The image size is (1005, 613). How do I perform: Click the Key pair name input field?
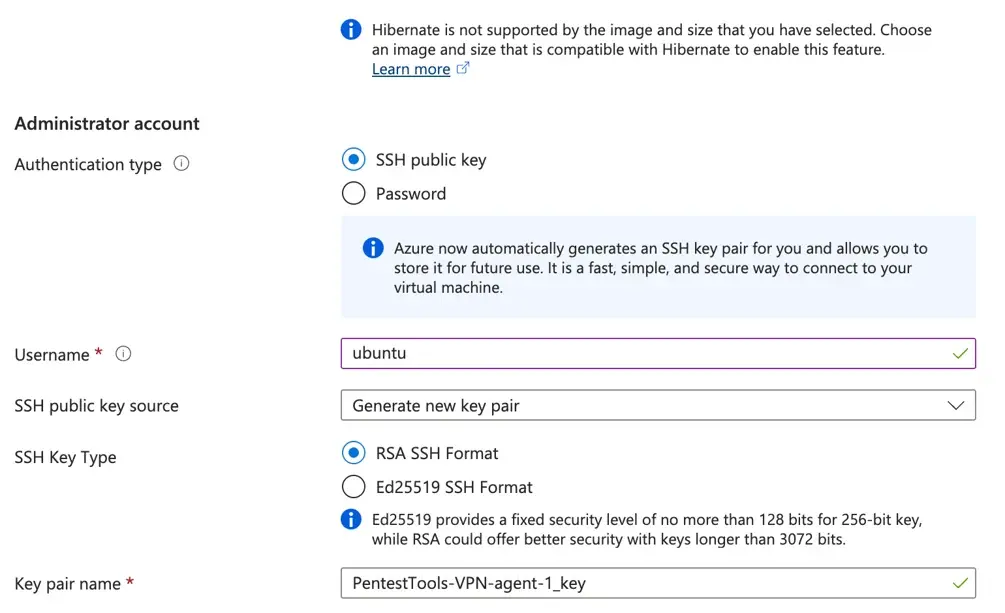640,583
